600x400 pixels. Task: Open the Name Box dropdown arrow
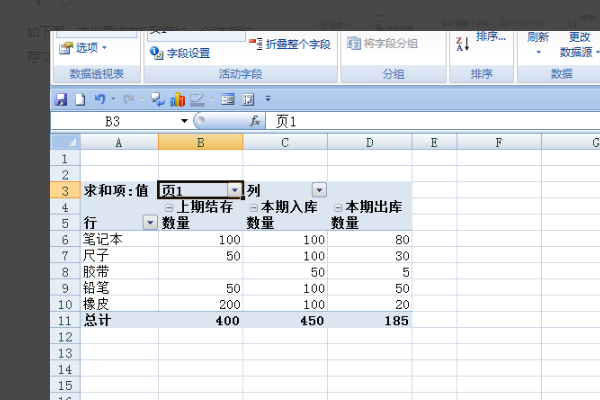tap(185, 121)
